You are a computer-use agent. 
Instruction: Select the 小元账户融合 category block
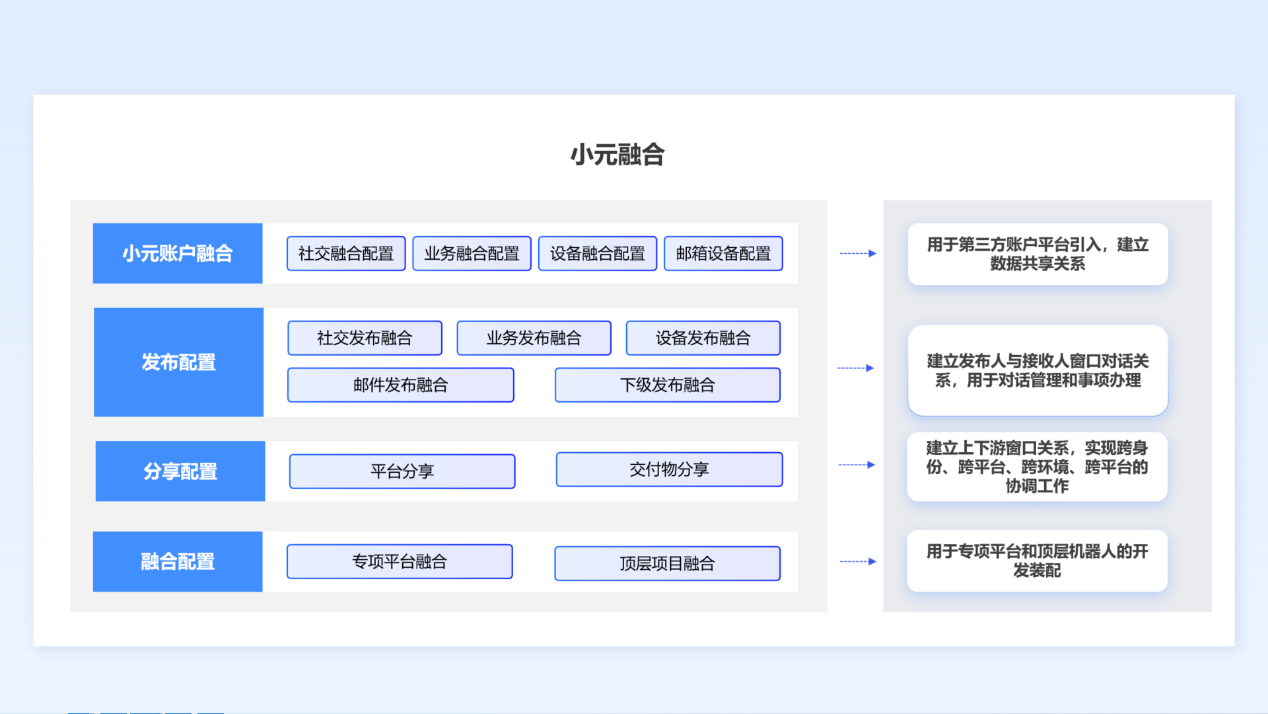(x=178, y=254)
